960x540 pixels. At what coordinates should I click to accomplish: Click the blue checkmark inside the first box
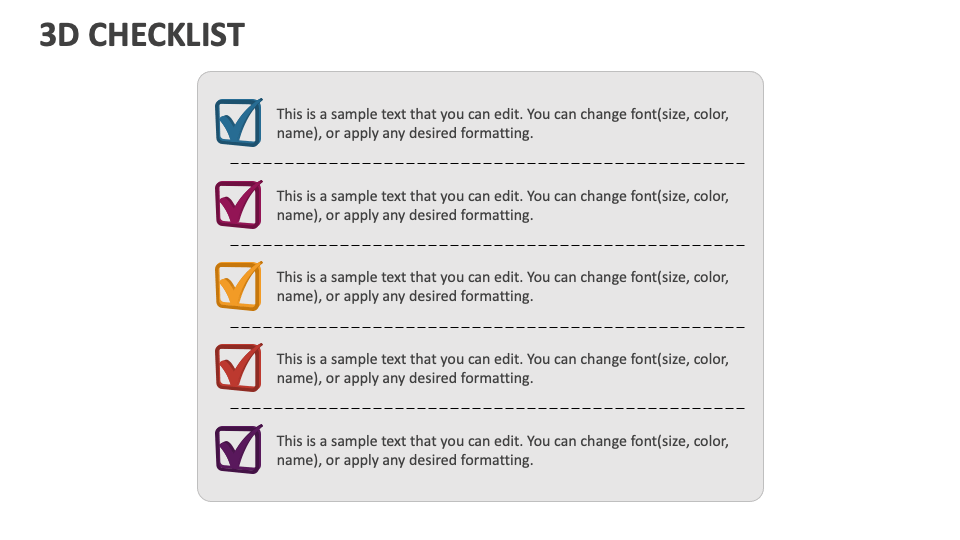tap(239, 121)
